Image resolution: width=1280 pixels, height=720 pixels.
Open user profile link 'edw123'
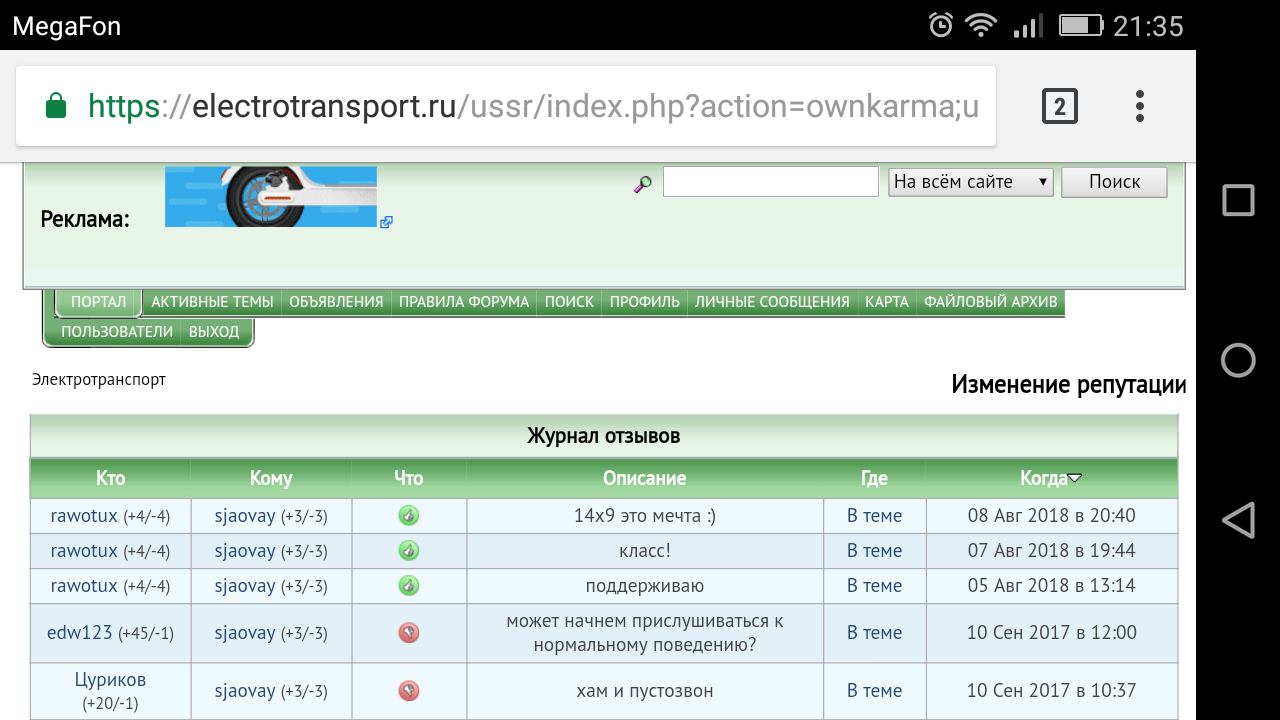click(80, 633)
